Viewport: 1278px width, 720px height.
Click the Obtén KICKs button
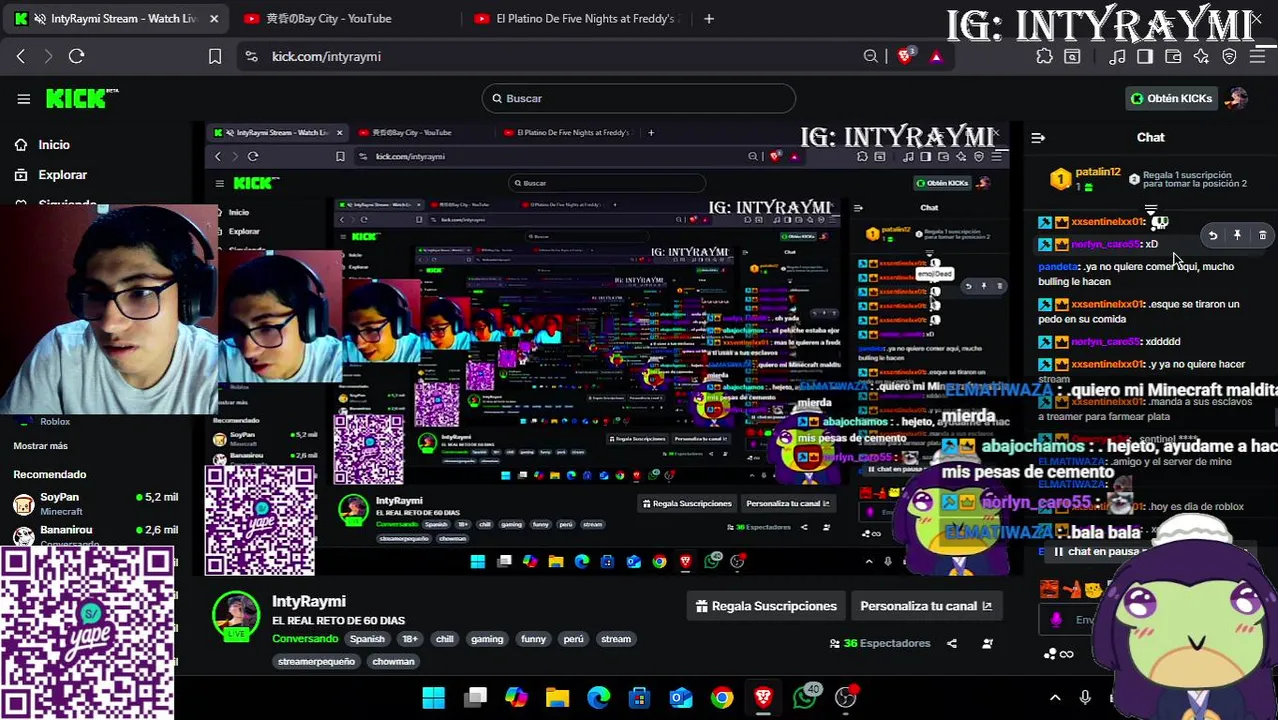point(1170,98)
